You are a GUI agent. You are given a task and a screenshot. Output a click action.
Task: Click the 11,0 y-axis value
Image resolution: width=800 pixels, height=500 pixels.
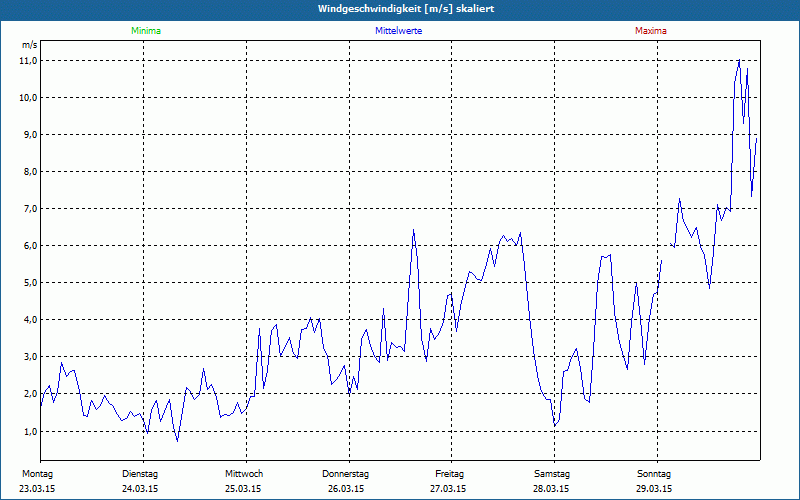(29, 61)
